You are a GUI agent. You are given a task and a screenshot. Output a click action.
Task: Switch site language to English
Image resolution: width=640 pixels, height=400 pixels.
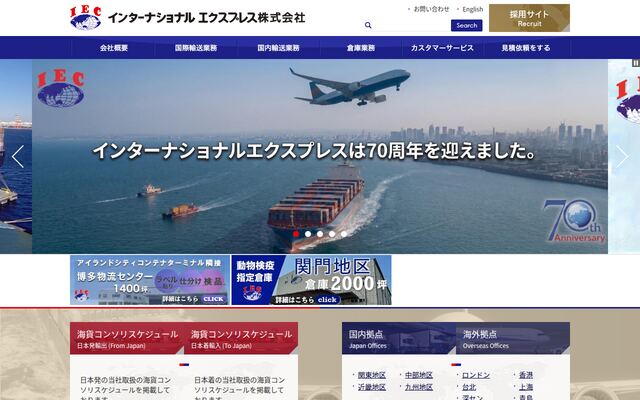(473, 9)
